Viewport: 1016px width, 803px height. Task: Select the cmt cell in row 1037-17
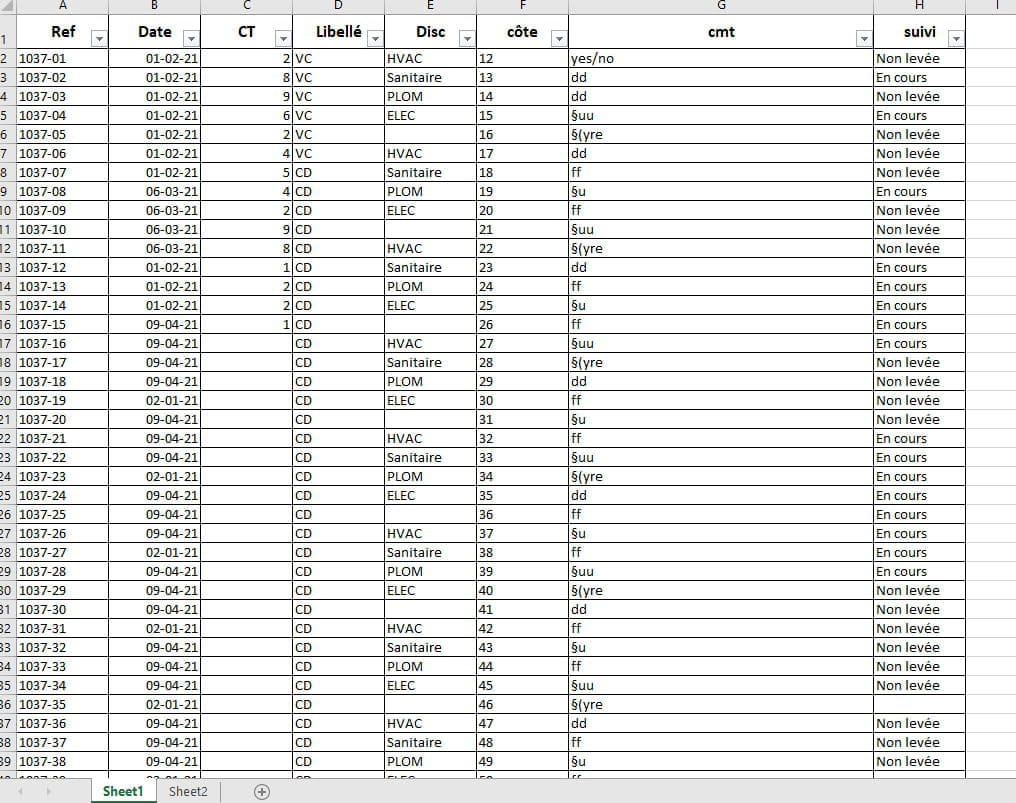[721, 362]
